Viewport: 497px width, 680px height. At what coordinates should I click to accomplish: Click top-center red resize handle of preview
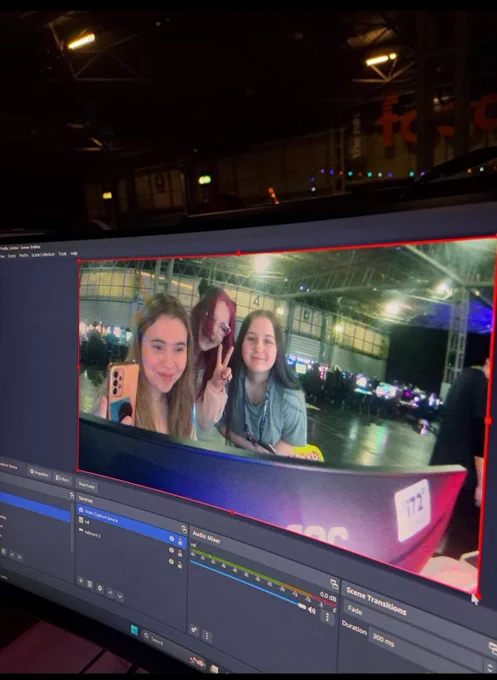pyautogui.click(x=239, y=252)
